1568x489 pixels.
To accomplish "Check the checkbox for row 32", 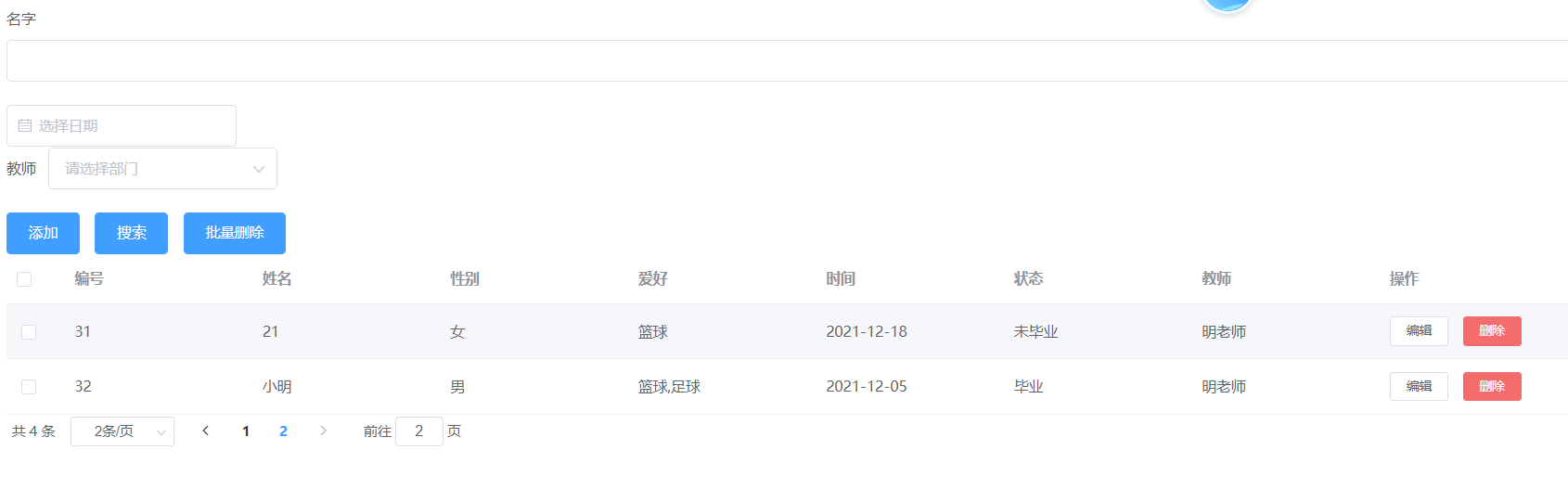I will pos(29,387).
